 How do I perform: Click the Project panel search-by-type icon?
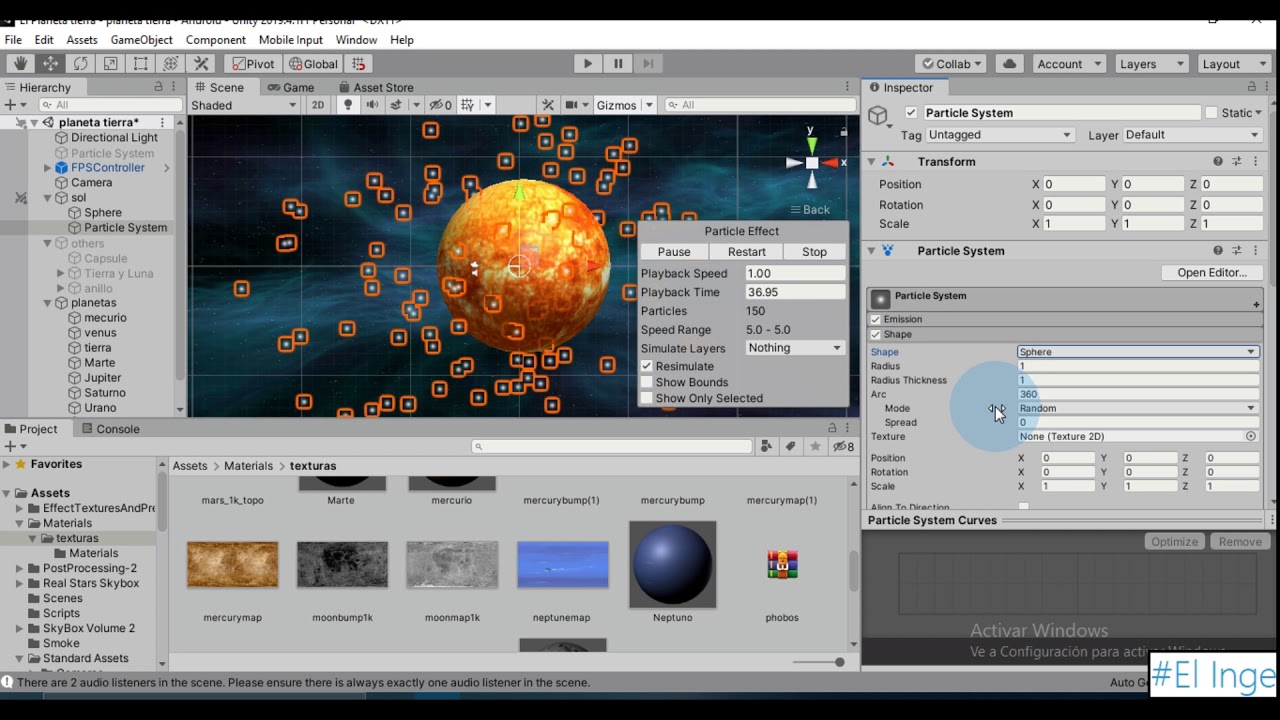[x=767, y=446]
